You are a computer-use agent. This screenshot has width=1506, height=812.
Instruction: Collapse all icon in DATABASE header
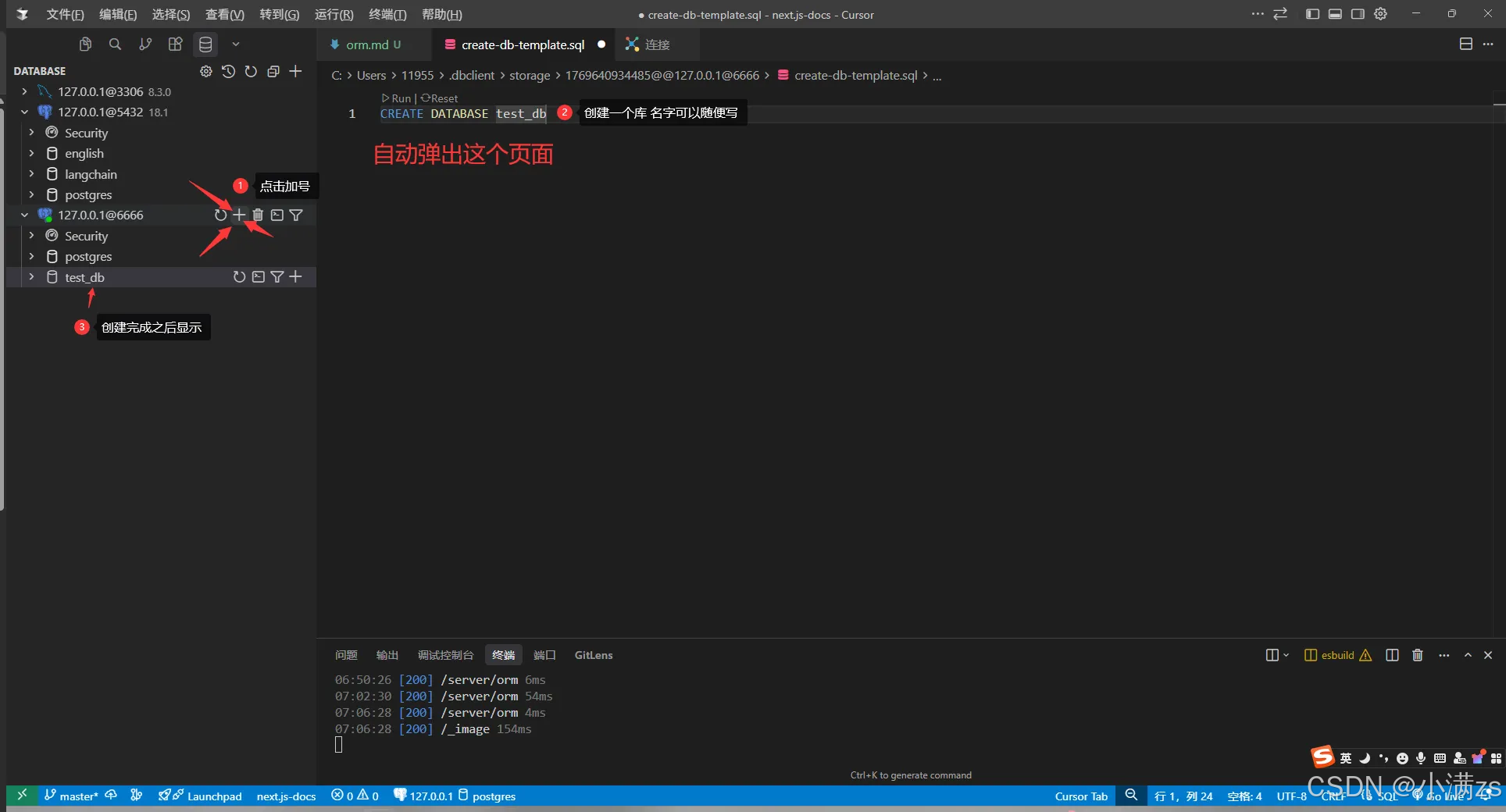point(273,71)
